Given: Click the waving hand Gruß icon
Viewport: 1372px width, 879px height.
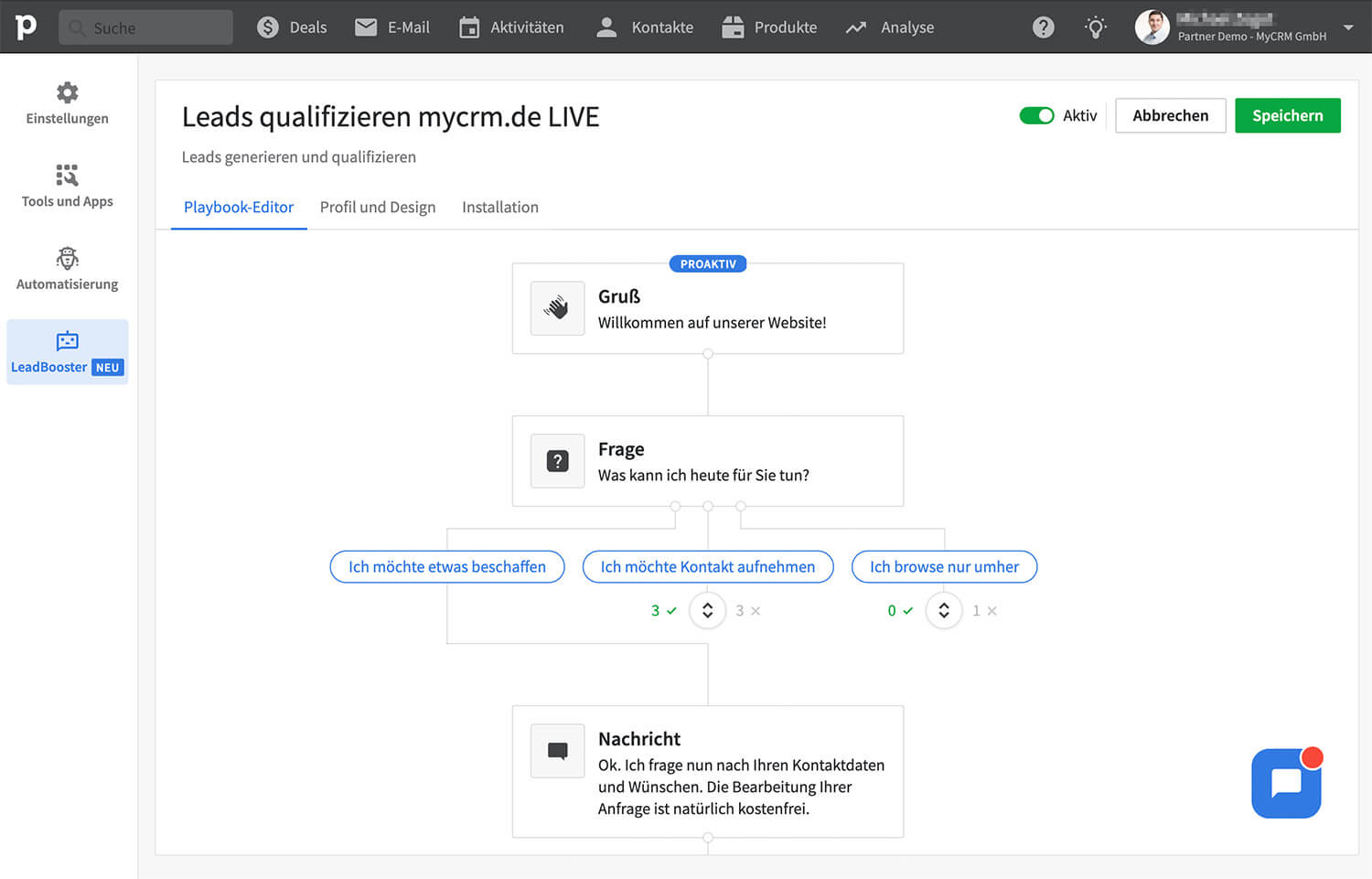Looking at the screenshot, I should (x=557, y=308).
